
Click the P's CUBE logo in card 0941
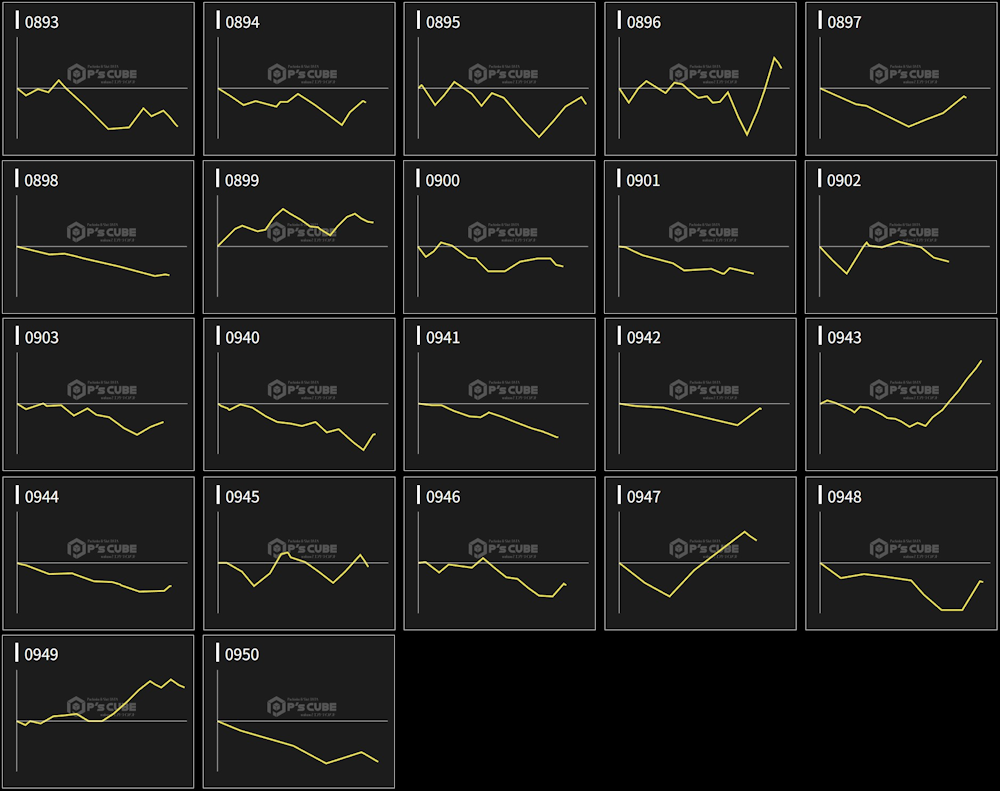click(x=503, y=389)
